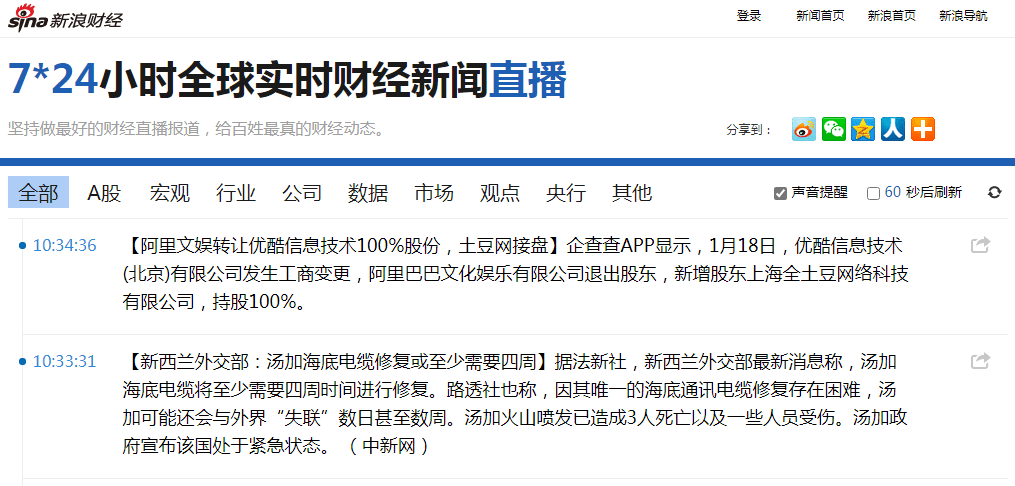Share page to Weibo
1015x486 pixels.
point(804,129)
